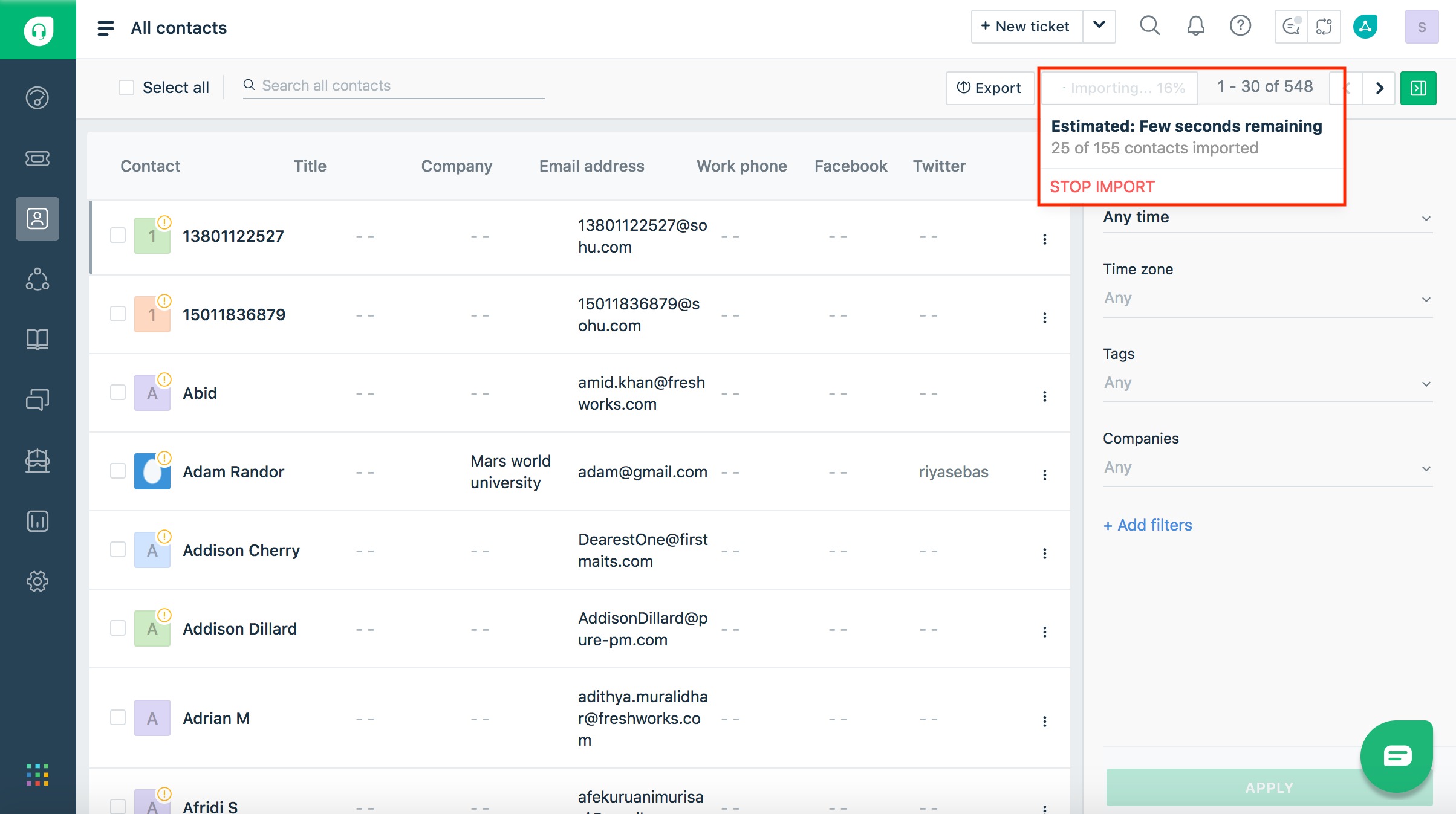Image resolution: width=1456 pixels, height=814 pixels.
Task: Open the Reports chart icon in sidebar
Action: 37,521
